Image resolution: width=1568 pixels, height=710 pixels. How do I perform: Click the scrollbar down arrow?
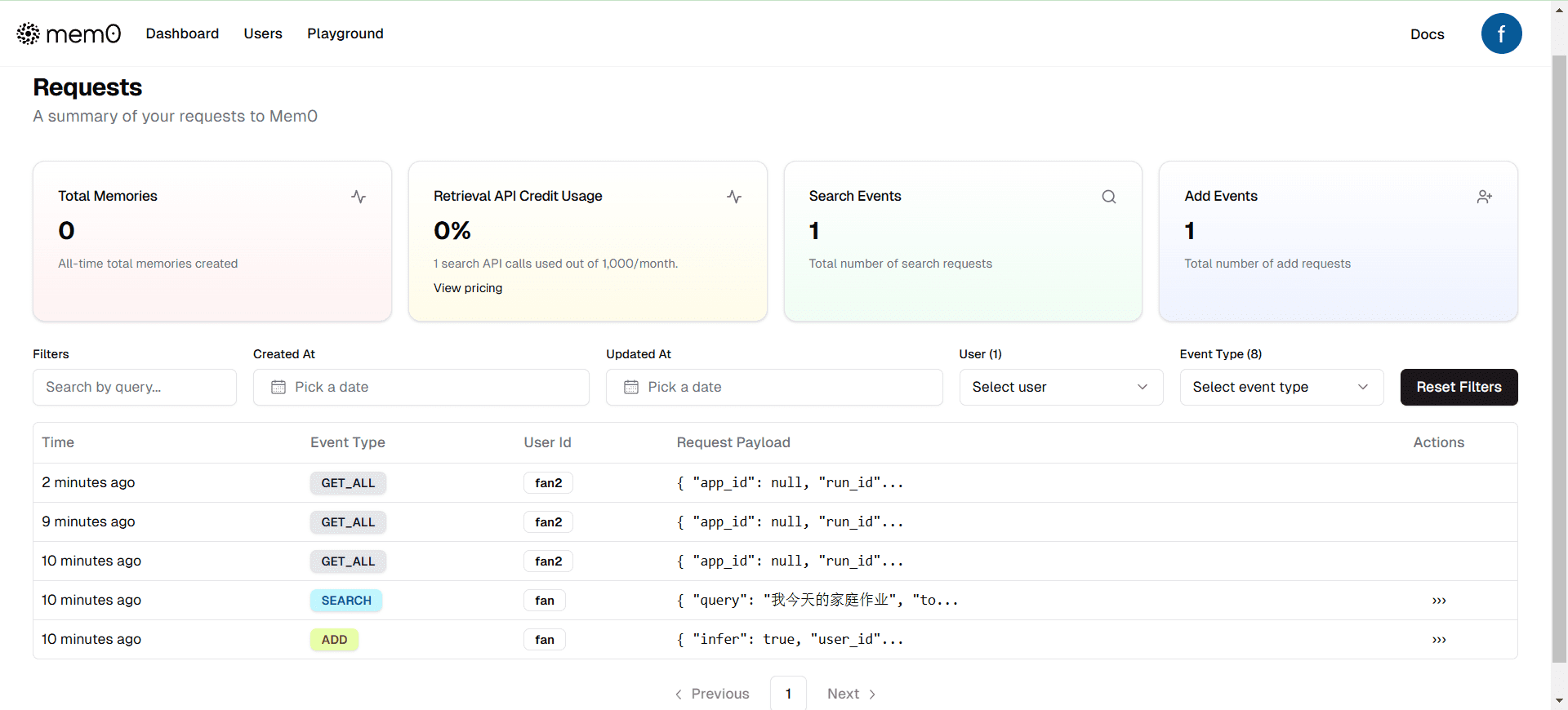pyautogui.click(x=1559, y=700)
